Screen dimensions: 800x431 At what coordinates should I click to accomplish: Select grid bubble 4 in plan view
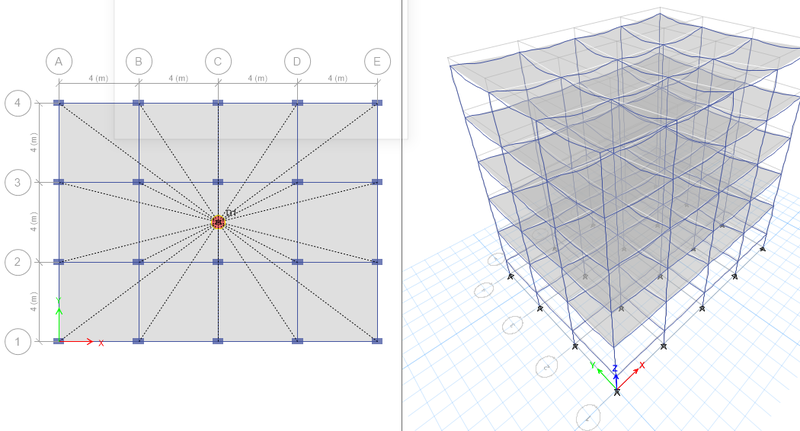[18, 103]
